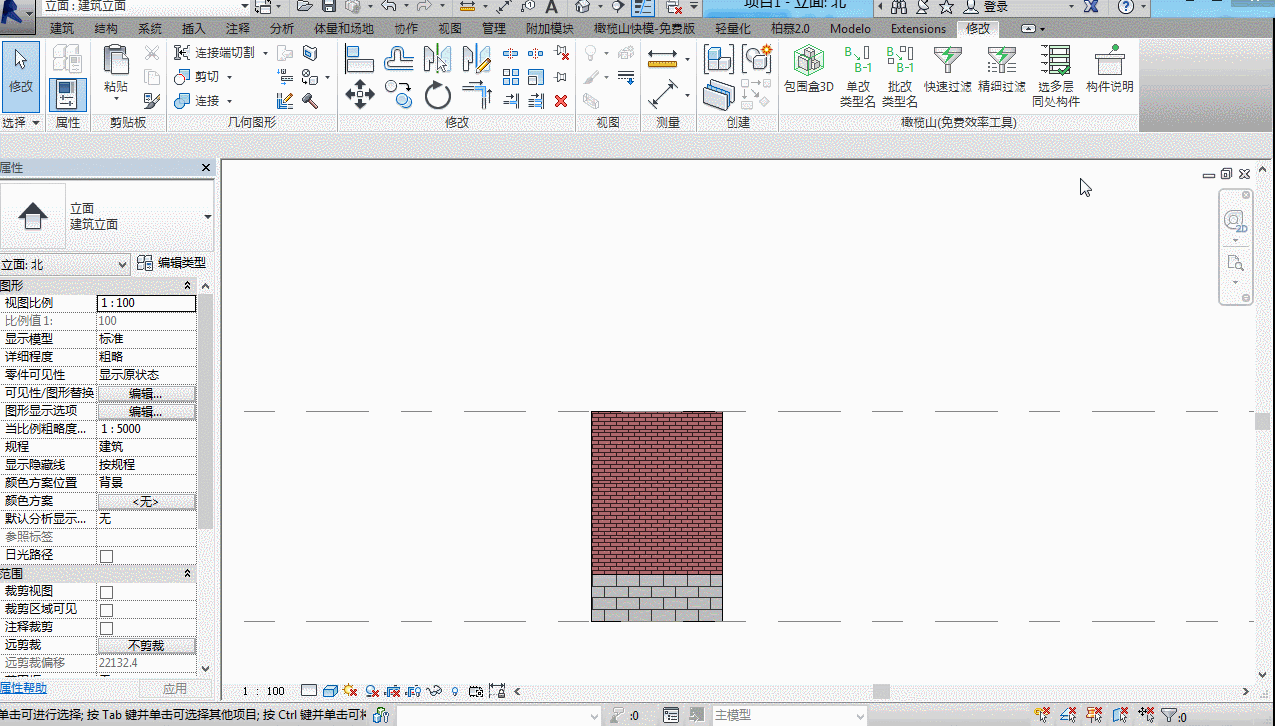This screenshot has width=1275, height=726.
Task: Select the 粘贴 paste icon
Action: coord(116,69)
